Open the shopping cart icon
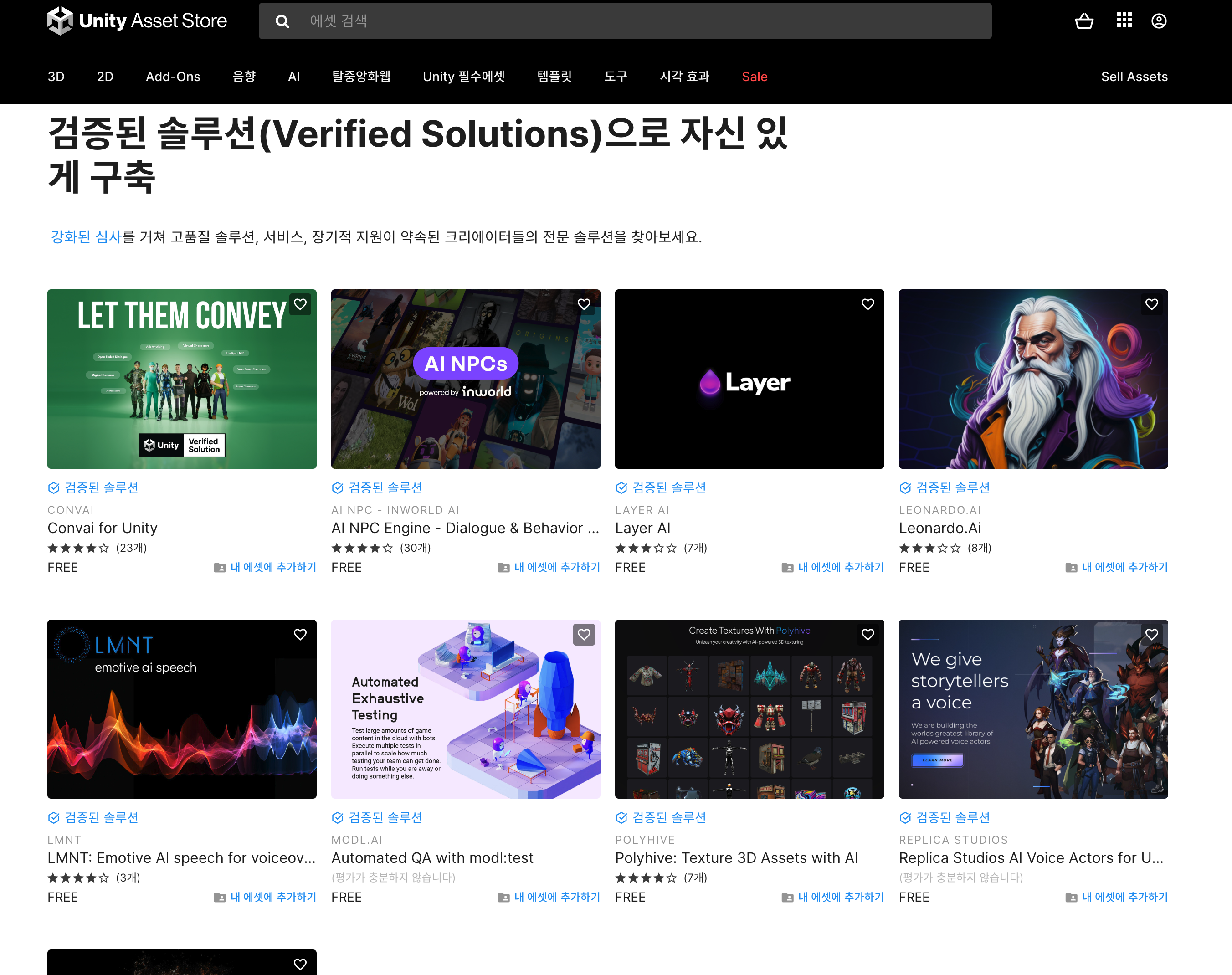Image resolution: width=1232 pixels, height=975 pixels. coord(1083,21)
